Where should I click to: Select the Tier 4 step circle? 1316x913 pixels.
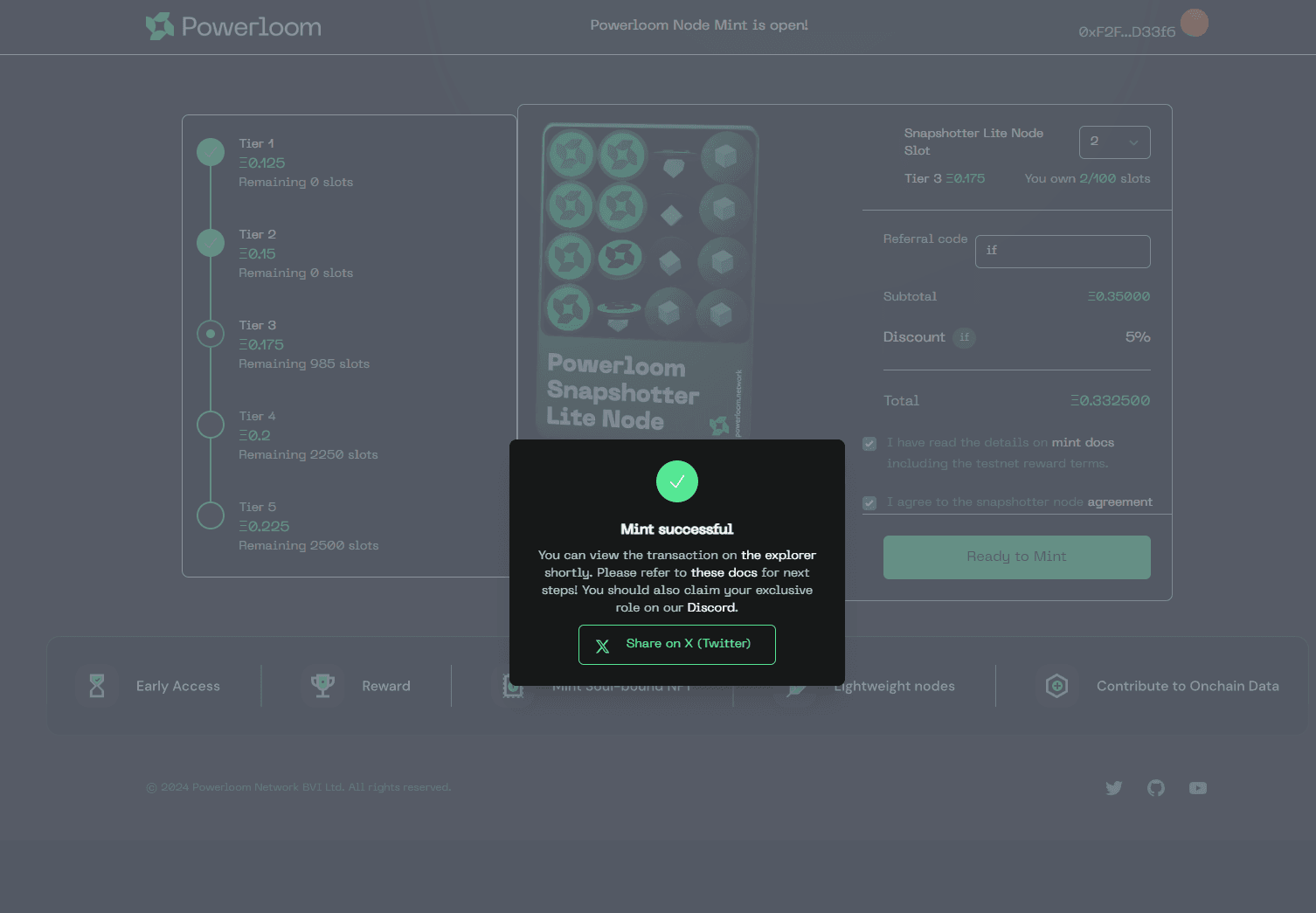click(211, 425)
